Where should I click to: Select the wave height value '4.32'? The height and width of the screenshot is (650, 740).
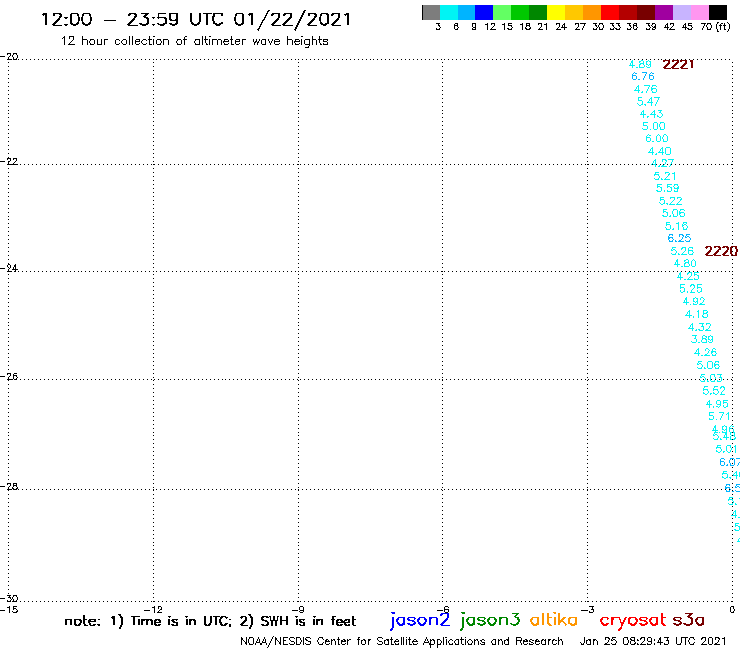pos(699,327)
